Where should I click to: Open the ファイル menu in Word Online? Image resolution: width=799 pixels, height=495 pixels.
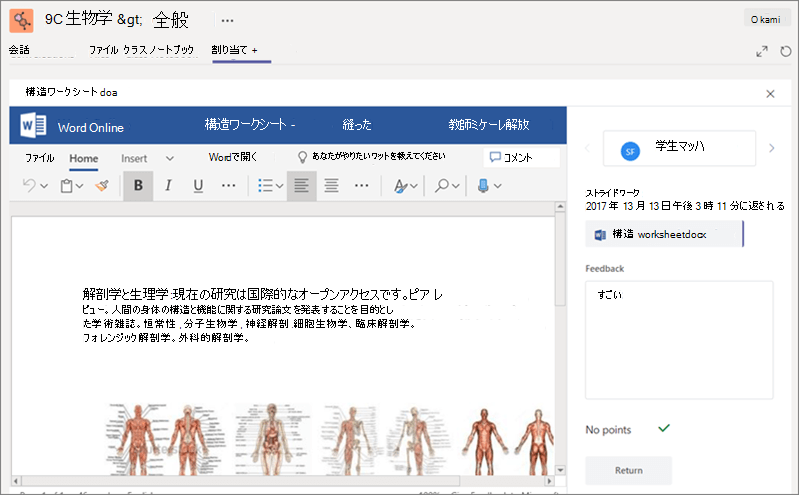(x=40, y=158)
